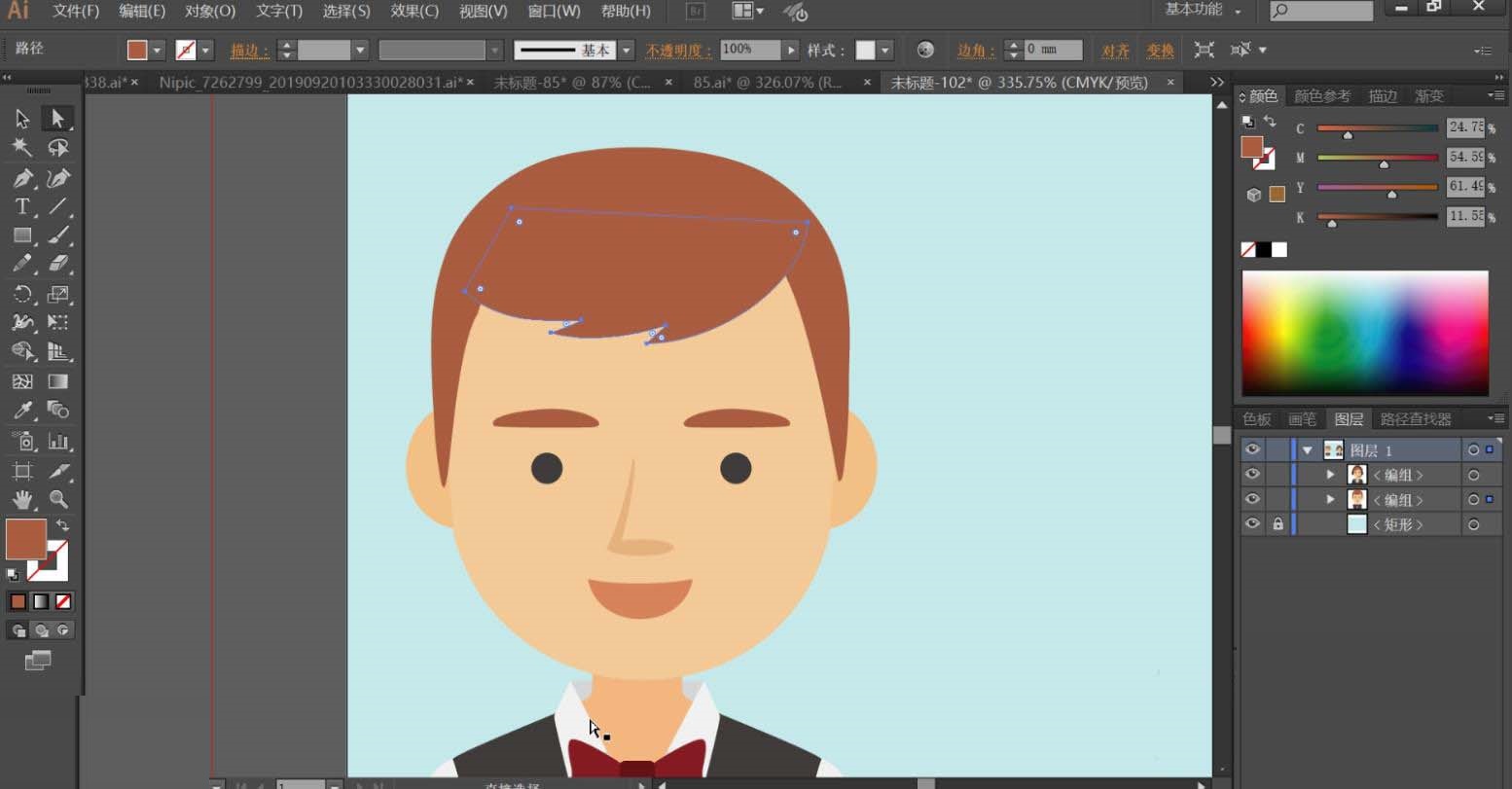This screenshot has width=1512, height=789.
Task: Collapse the 图层 1 layer tree
Action: pos(1308,450)
